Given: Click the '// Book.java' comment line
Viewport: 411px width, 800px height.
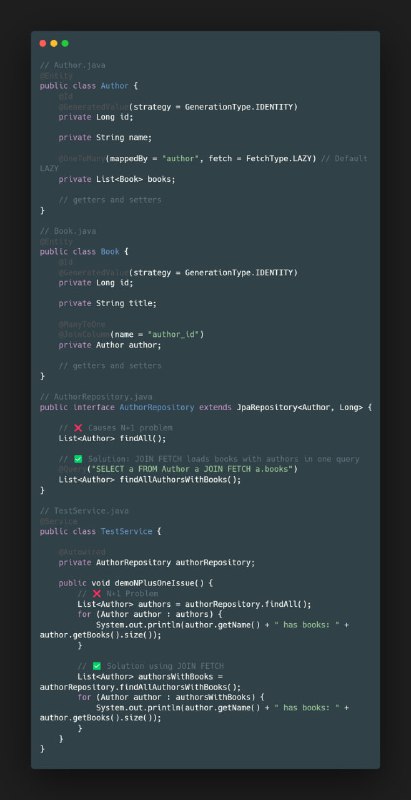Looking at the screenshot, I should 68,231.
